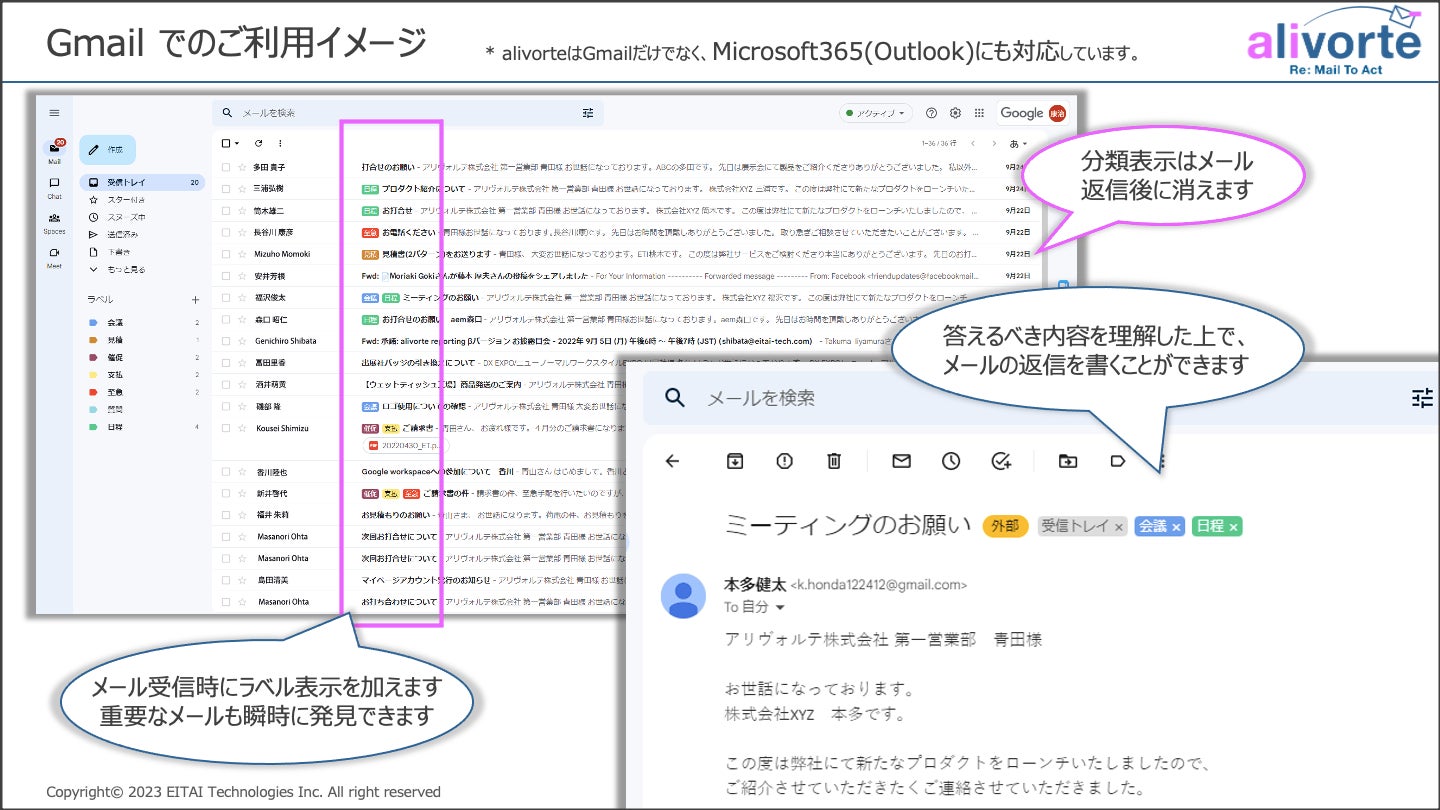Screen dimensions: 1440x810
Task: Open the inbox toolbar more options menu
Action: point(280,144)
